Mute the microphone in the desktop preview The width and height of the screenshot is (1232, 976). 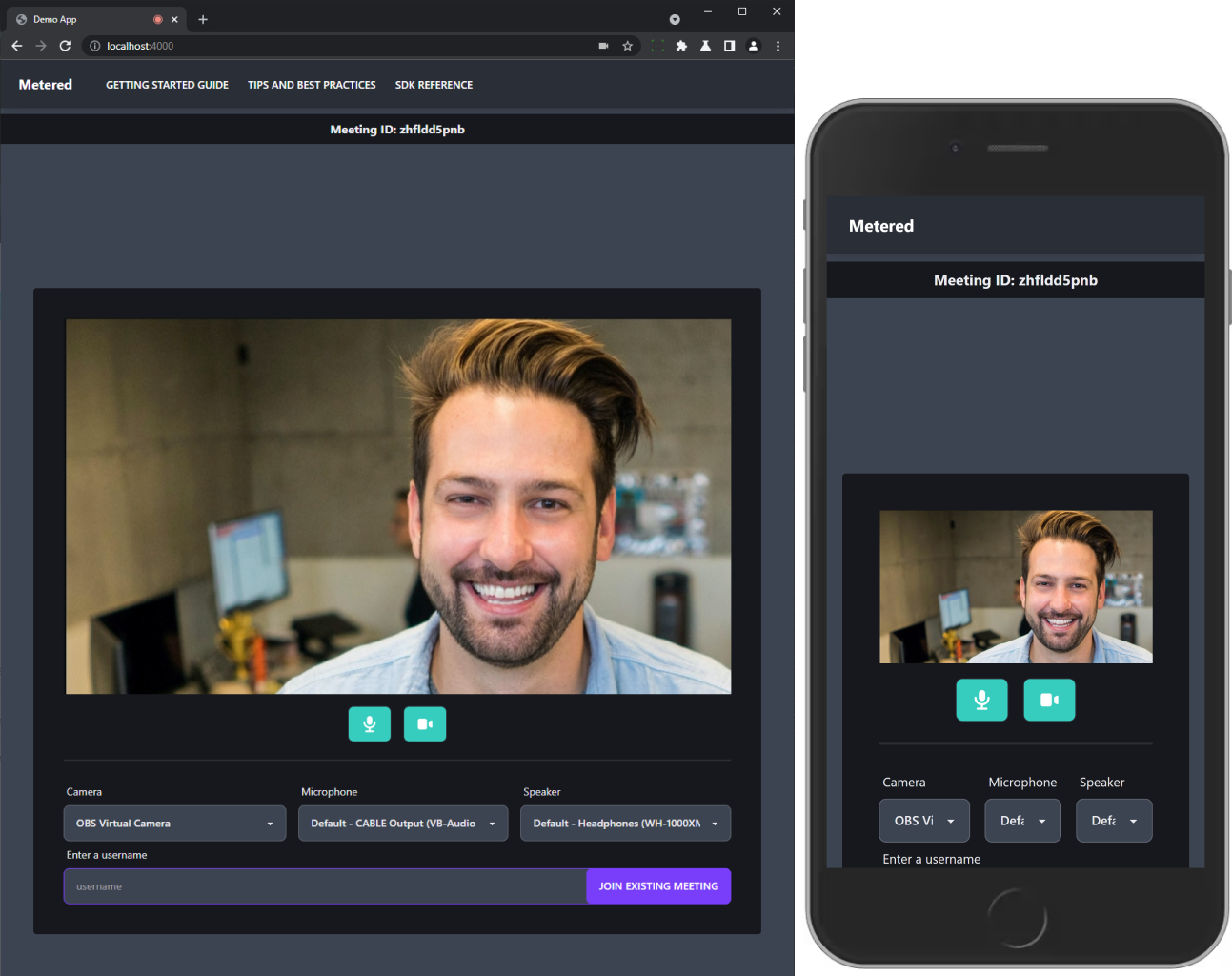(369, 724)
